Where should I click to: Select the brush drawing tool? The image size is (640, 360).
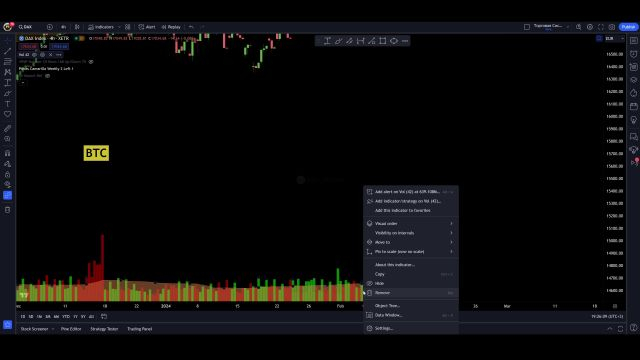[7, 93]
